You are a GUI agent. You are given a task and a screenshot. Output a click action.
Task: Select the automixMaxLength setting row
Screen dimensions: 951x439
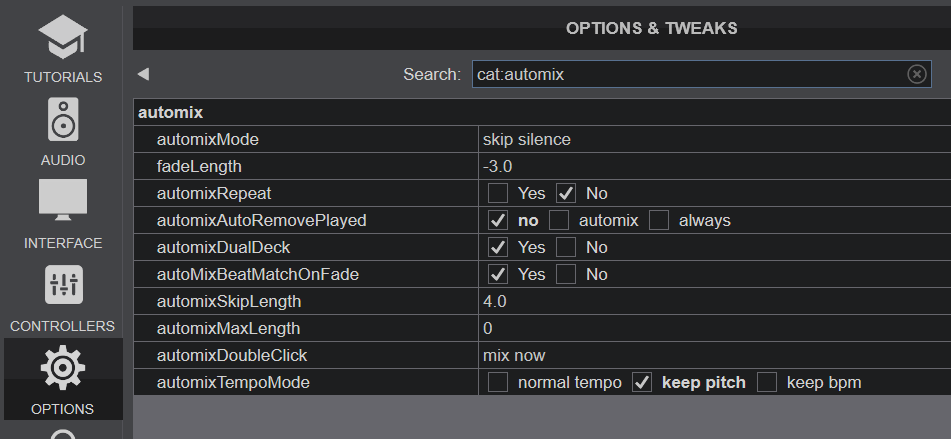(542, 329)
